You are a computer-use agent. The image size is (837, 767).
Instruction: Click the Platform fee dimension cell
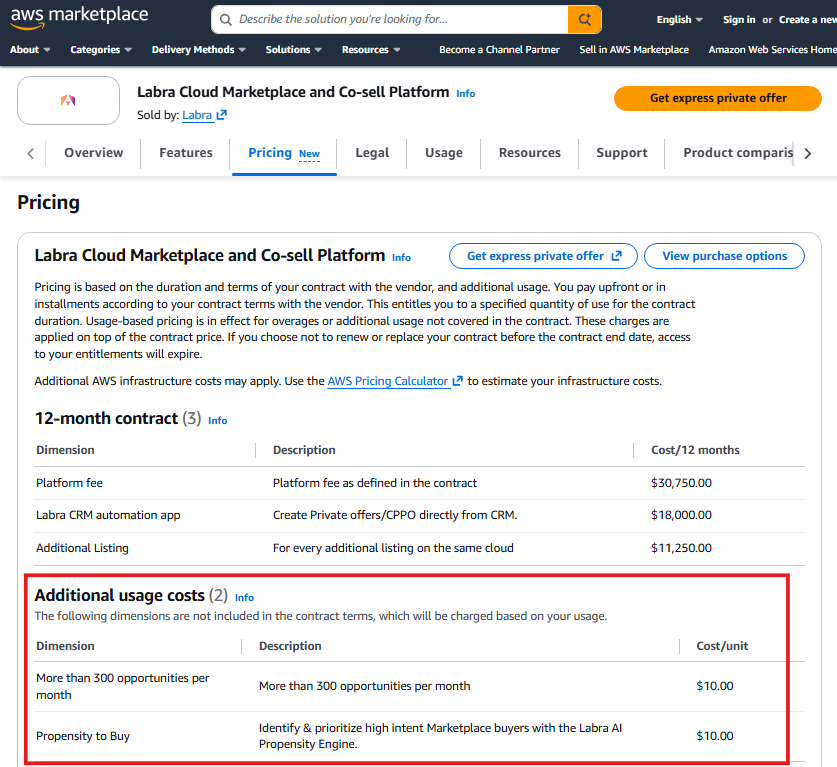click(x=69, y=483)
